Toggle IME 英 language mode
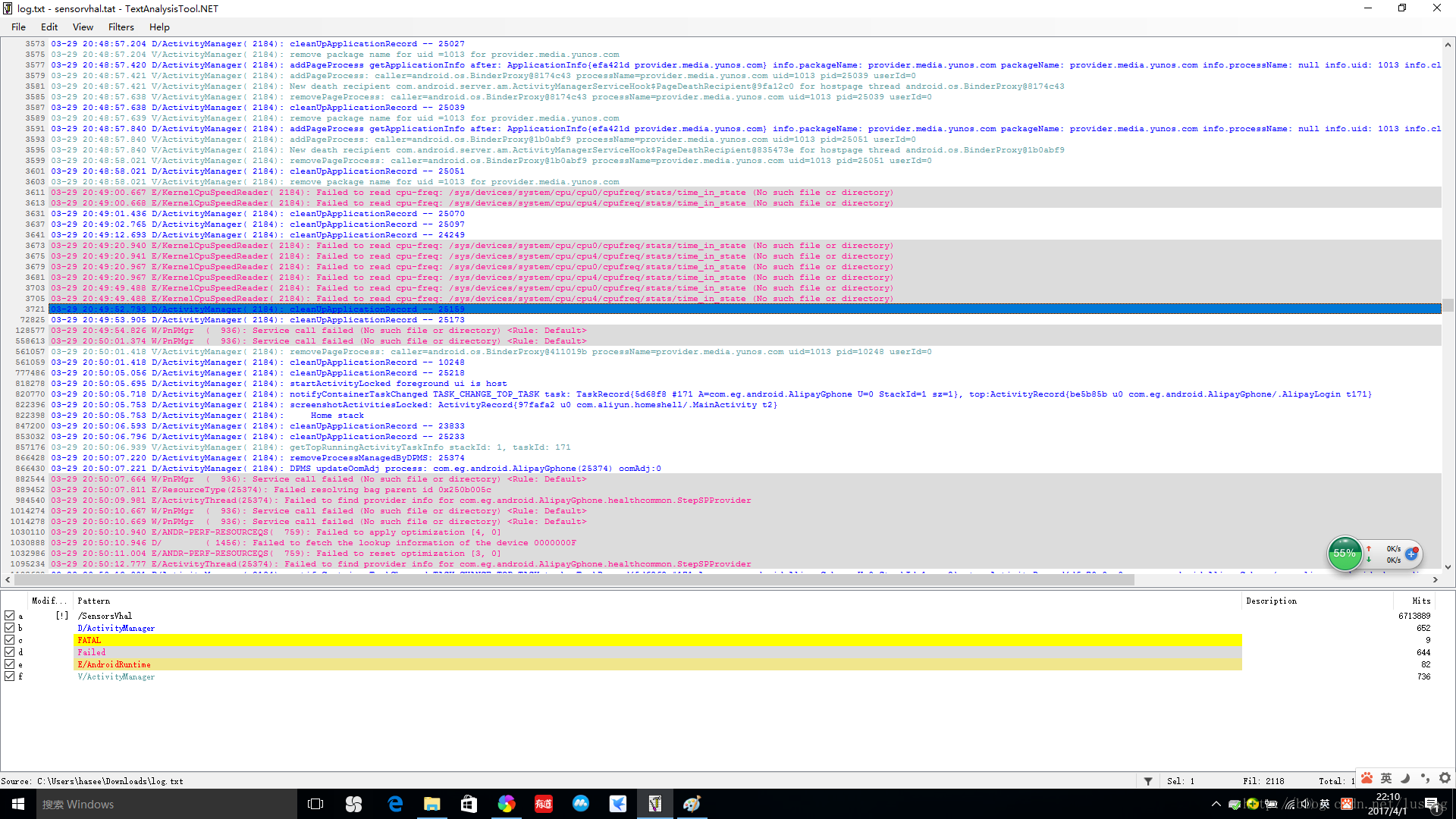Screen dimensions: 1456x819 coord(1386,778)
